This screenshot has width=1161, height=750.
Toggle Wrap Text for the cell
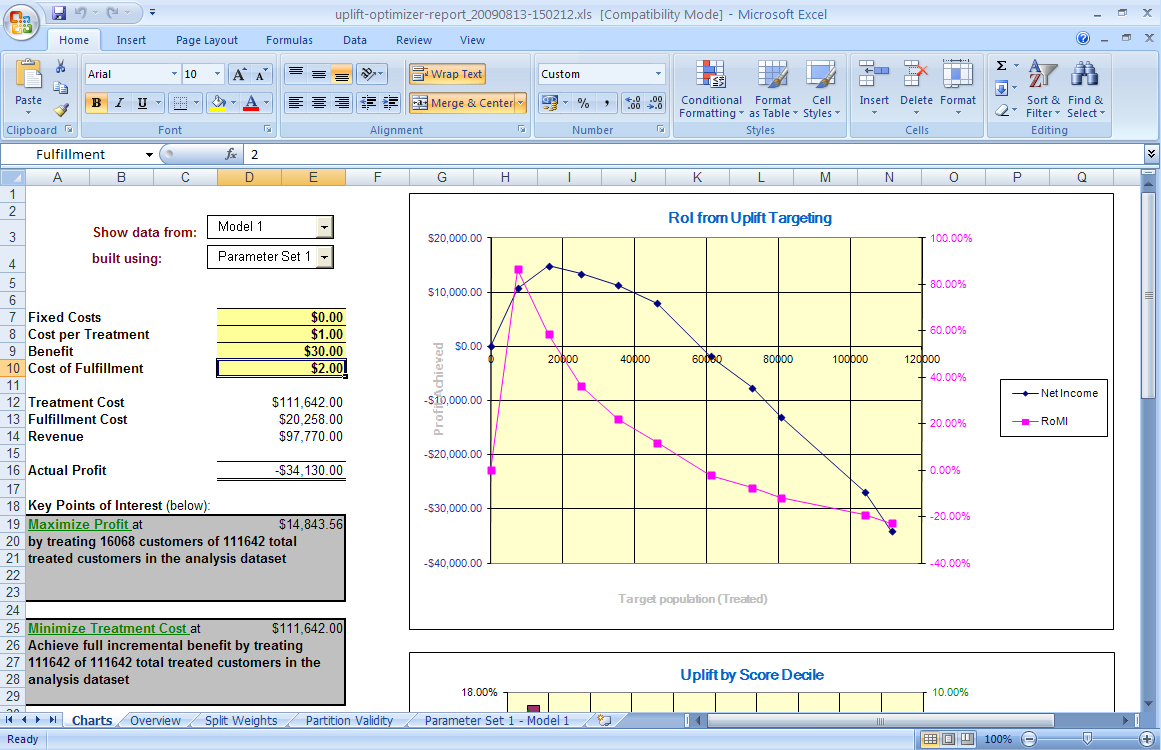(x=447, y=74)
